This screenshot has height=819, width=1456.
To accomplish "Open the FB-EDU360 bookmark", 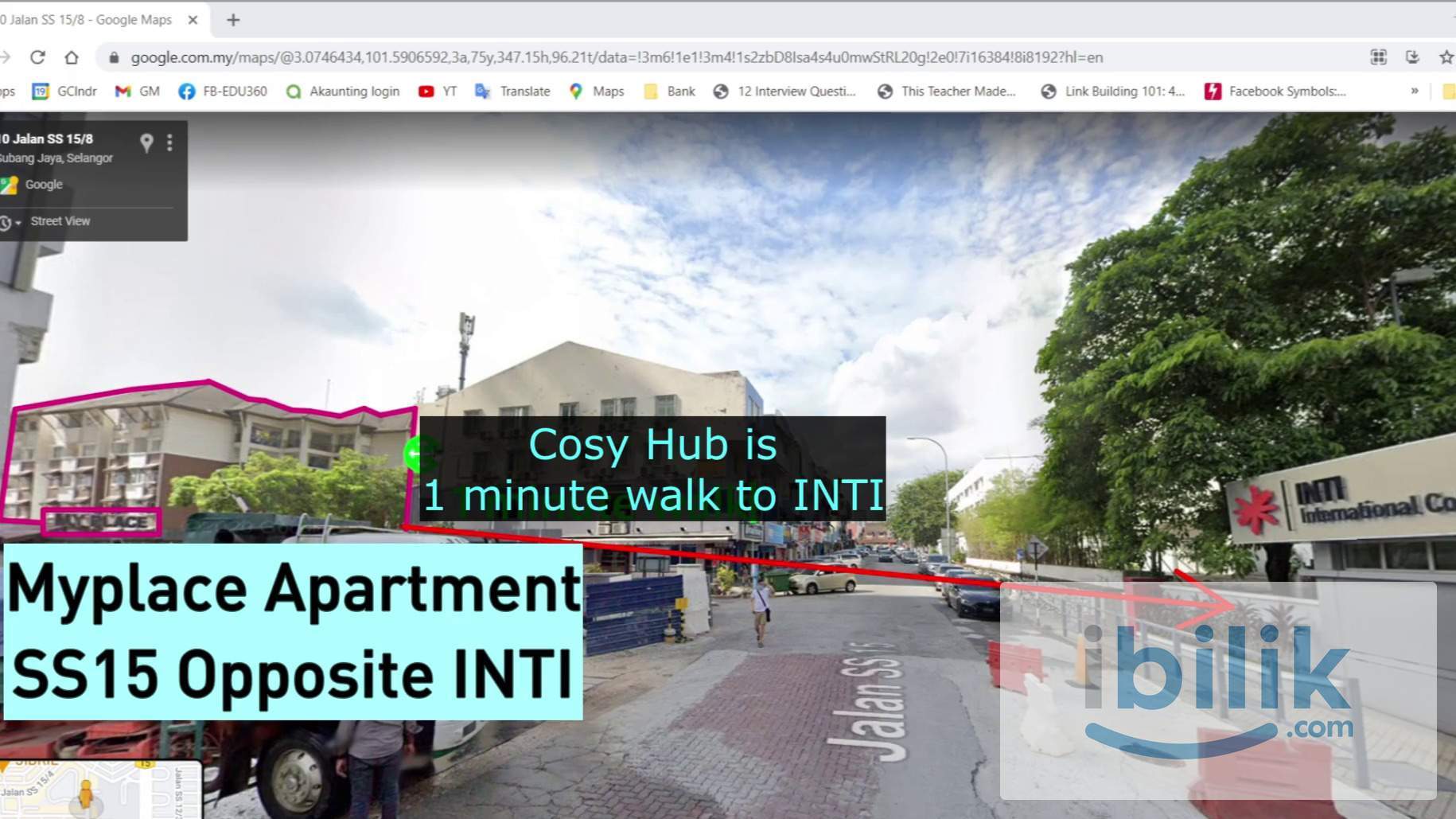I will pyautogui.click(x=223, y=92).
